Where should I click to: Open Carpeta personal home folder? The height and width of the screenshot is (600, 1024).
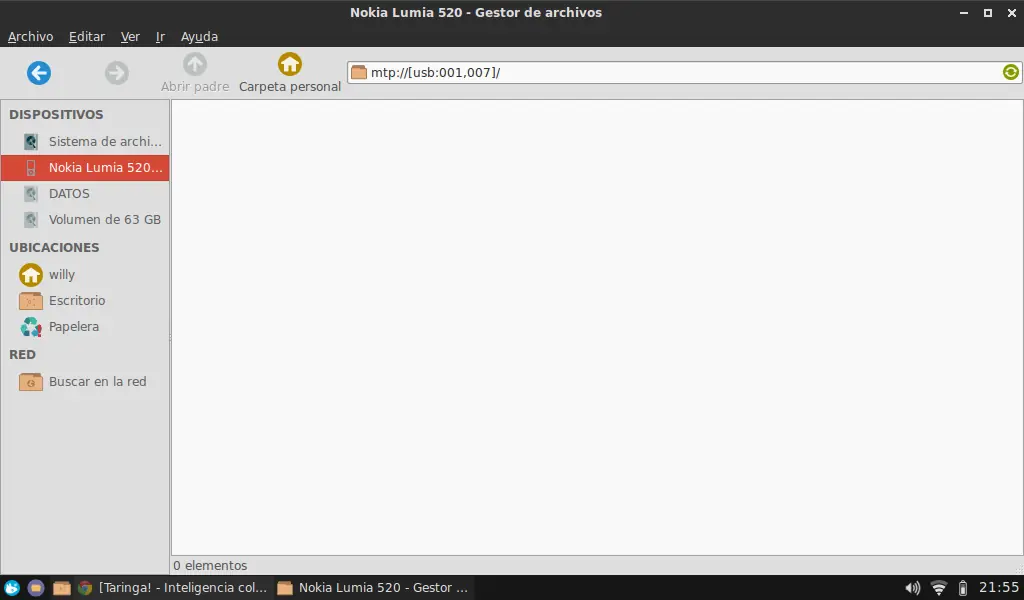(x=290, y=73)
